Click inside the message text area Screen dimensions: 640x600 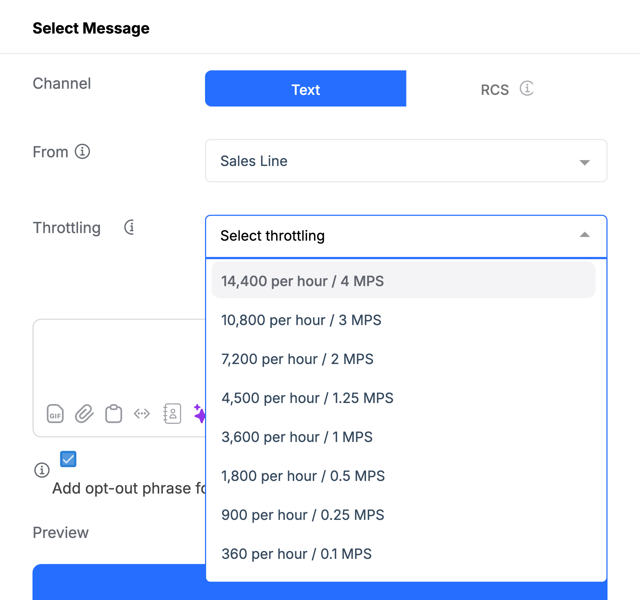pyautogui.click(x=119, y=359)
